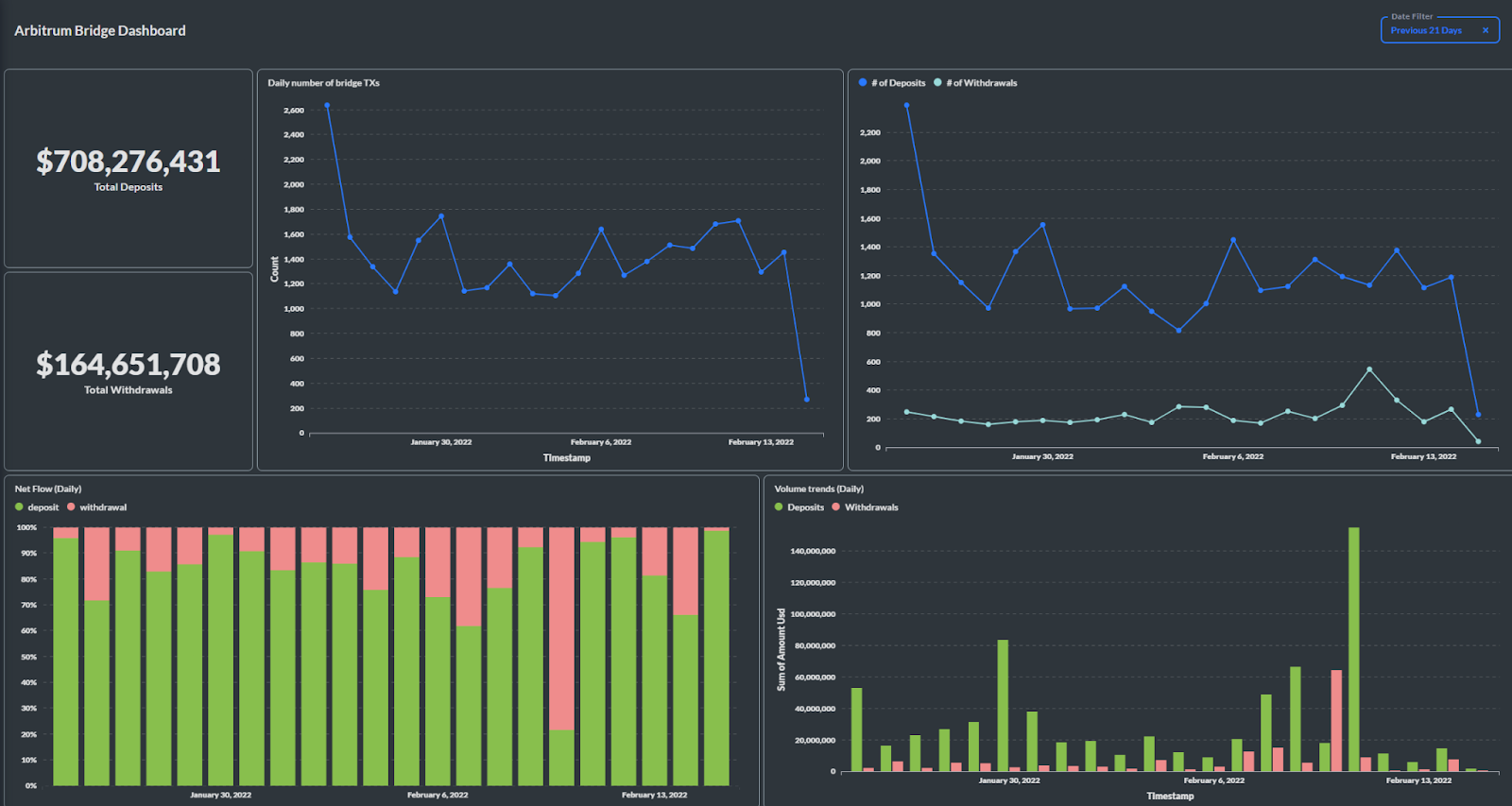
Task: Open the Previous 21 Days date filter
Action: [x=1426, y=30]
